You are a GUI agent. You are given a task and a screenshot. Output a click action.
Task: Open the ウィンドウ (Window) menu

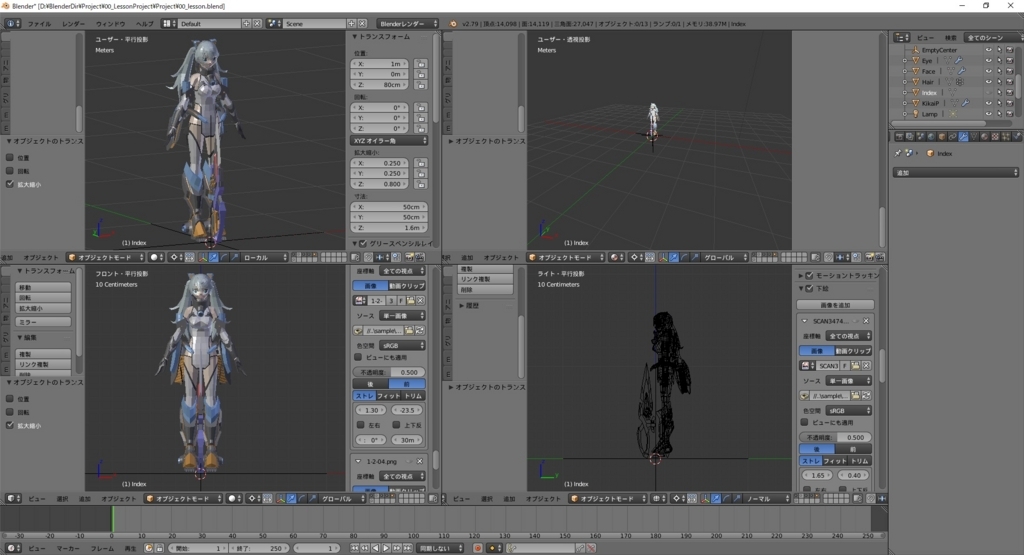(x=110, y=24)
